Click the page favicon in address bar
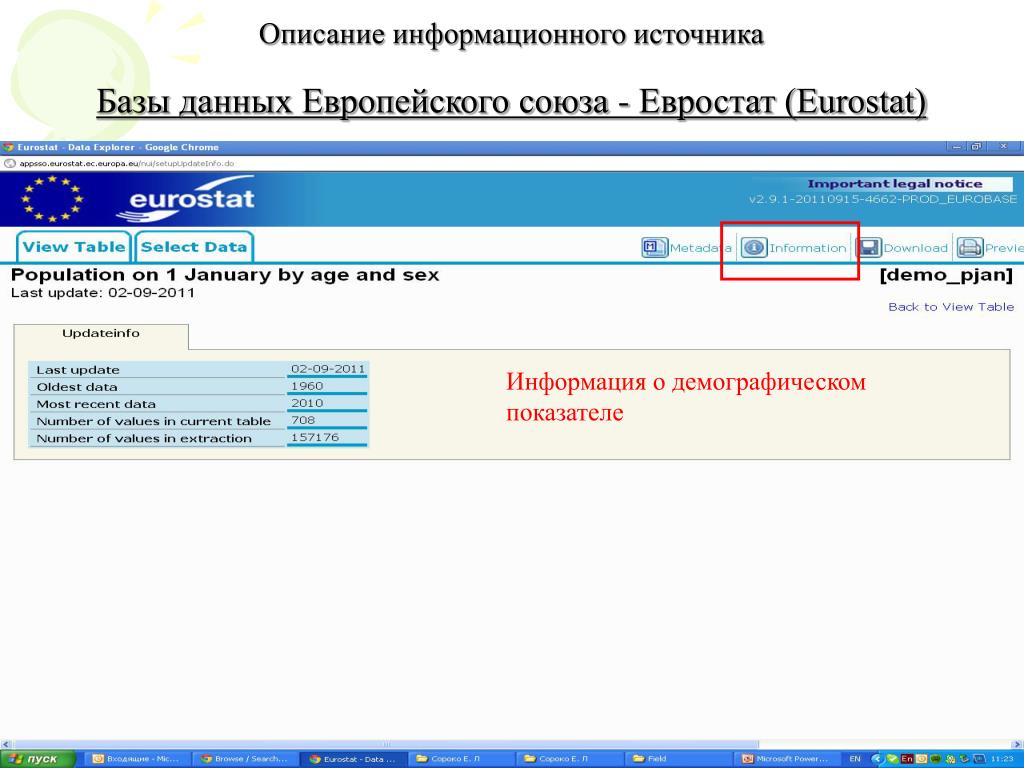 tap(9, 164)
